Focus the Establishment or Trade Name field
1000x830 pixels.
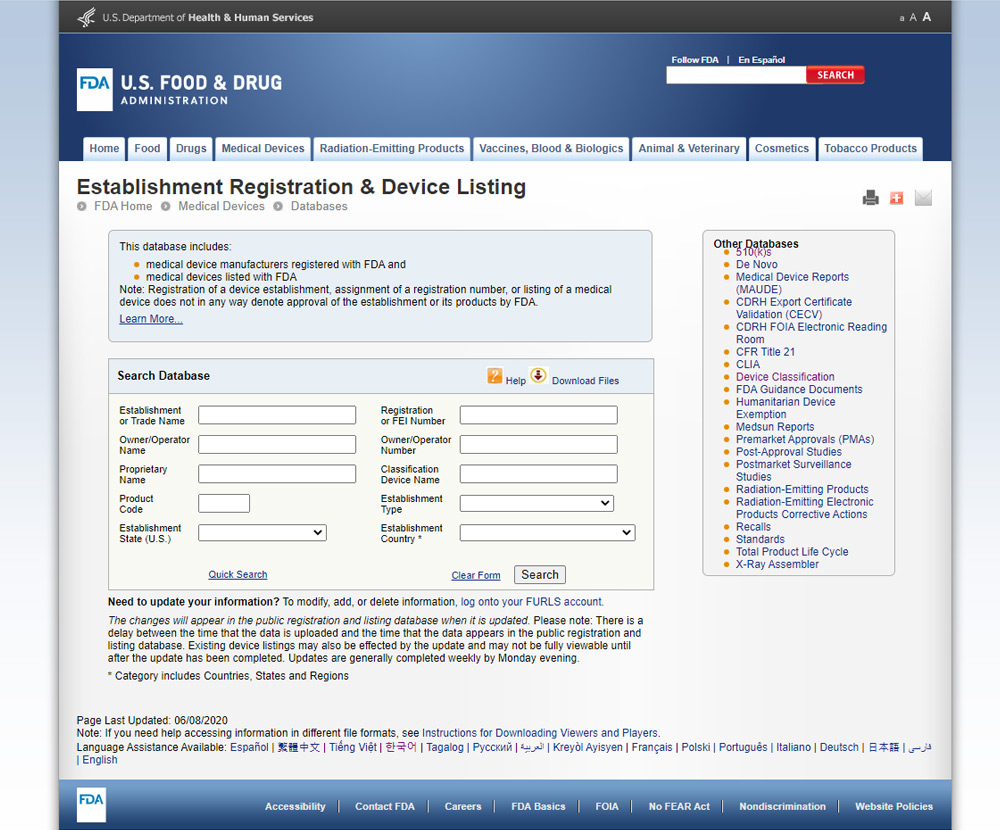[x=277, y=415]
